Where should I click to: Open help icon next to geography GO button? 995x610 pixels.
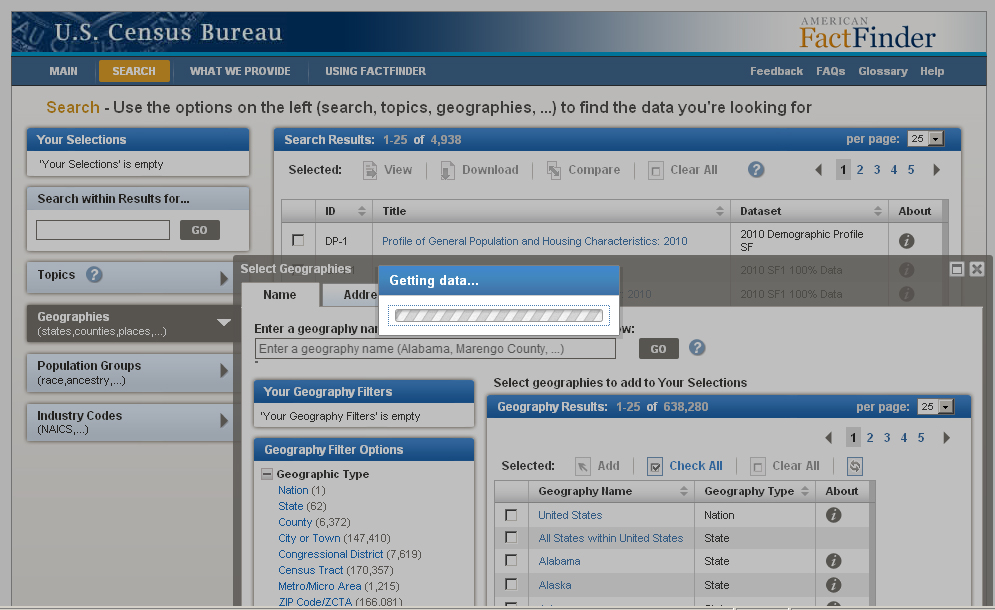click(x=697, y=348)
